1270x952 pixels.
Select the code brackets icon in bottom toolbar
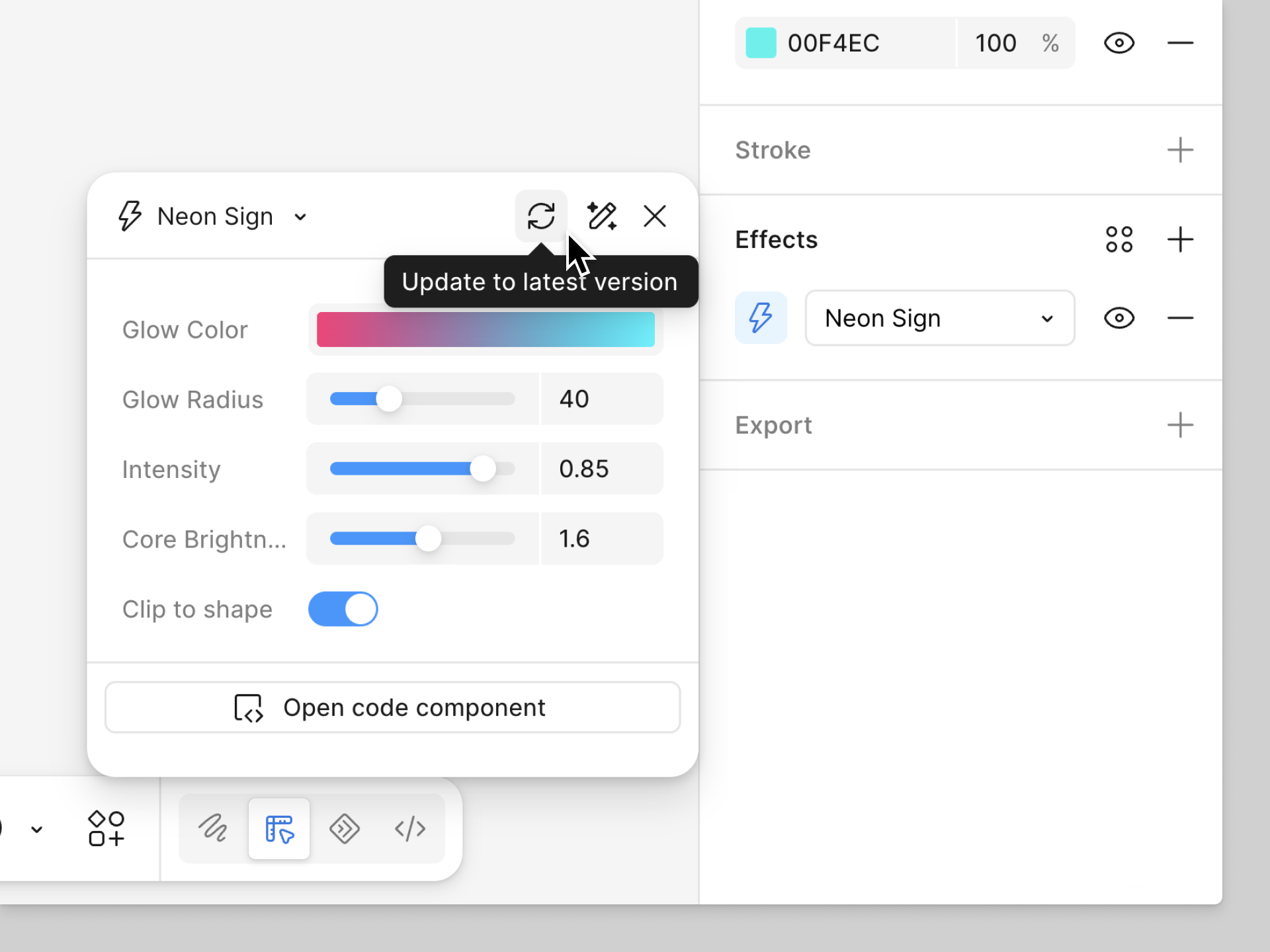coord(410,828)
